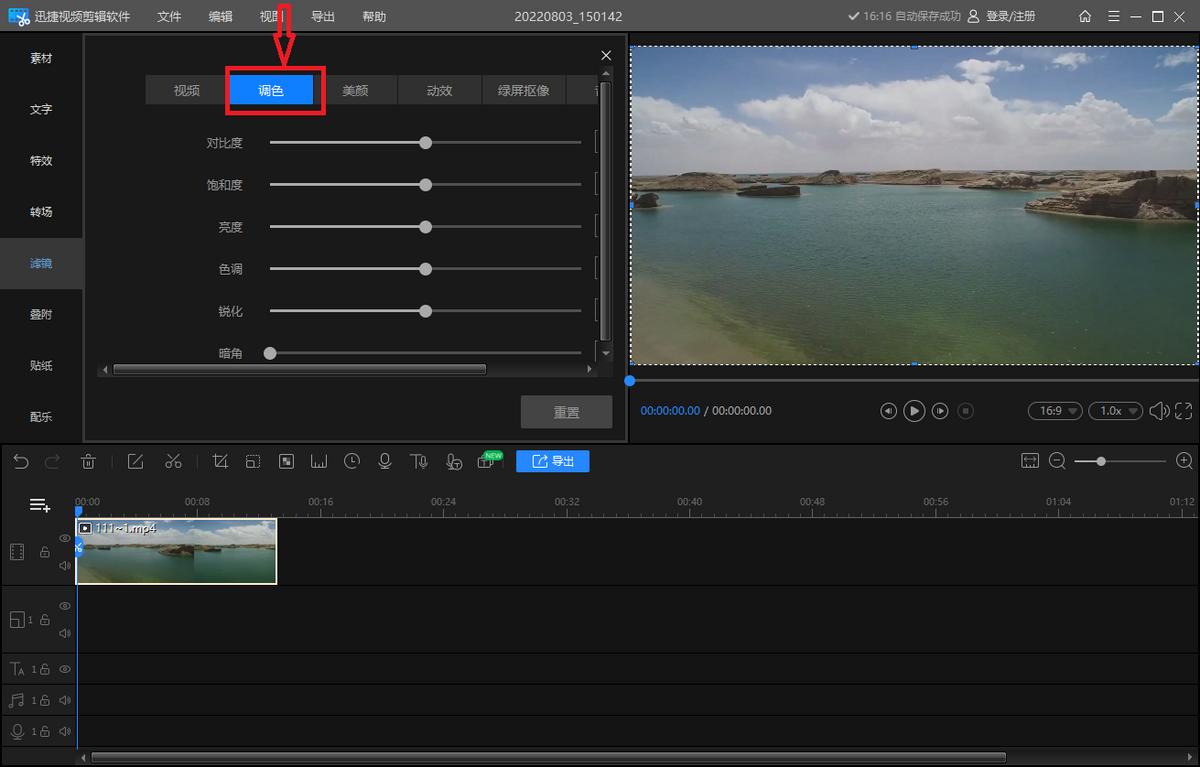Click the scissors split tool in toolbar

(x=173, y=461)
